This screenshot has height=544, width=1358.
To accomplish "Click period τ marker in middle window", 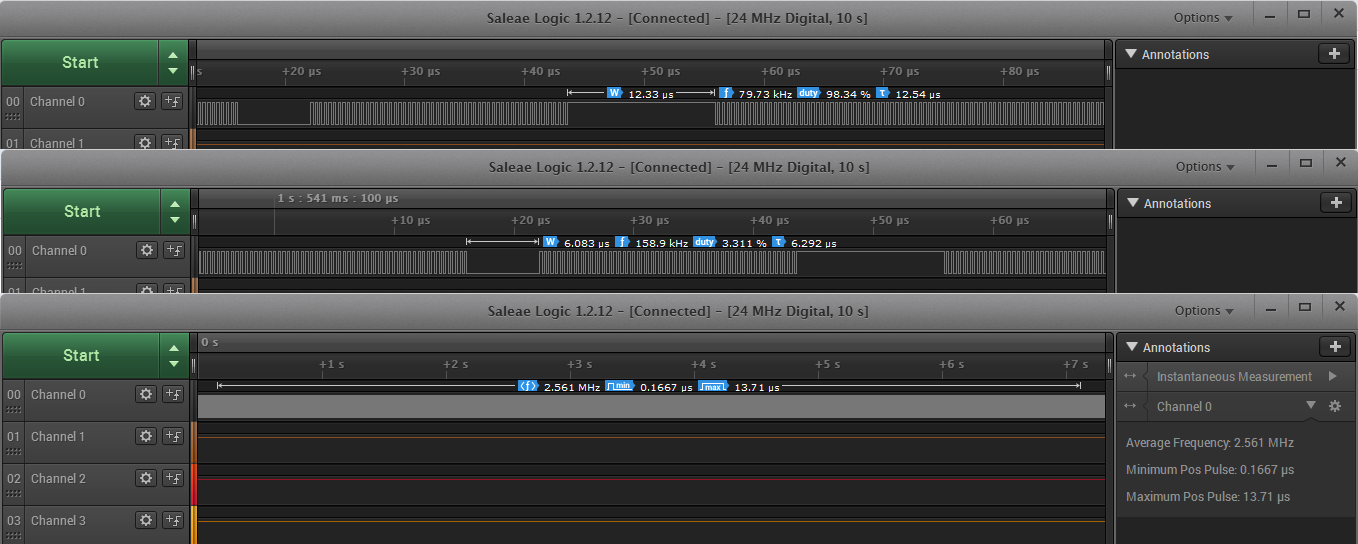I will (x=778, y=242).
